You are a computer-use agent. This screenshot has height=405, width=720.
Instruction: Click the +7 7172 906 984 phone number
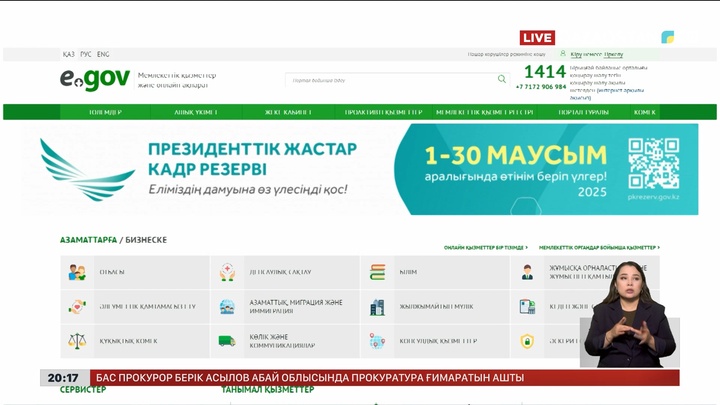click(x=541, y=87)
